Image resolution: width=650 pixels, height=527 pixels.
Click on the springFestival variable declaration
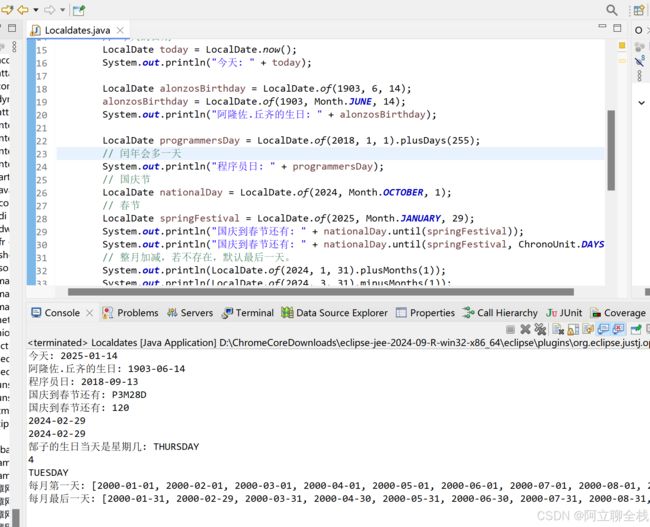click(199, 219)
